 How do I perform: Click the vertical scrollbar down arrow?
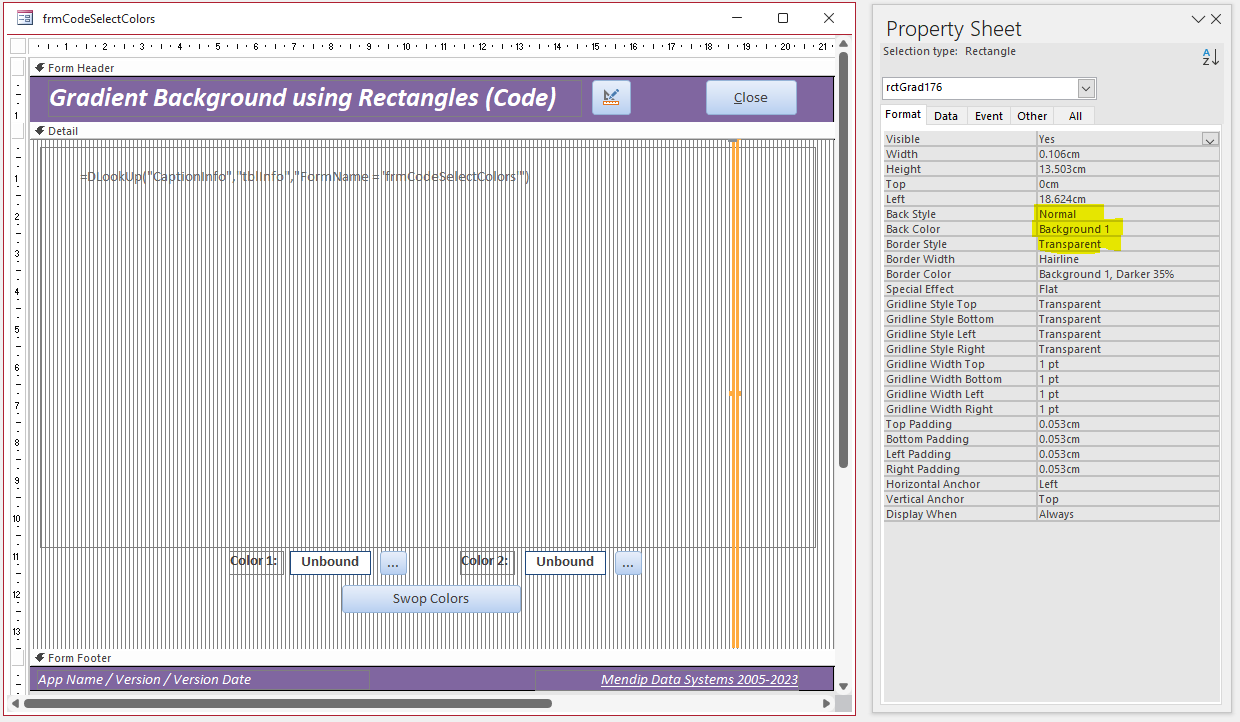coord(844,686)
